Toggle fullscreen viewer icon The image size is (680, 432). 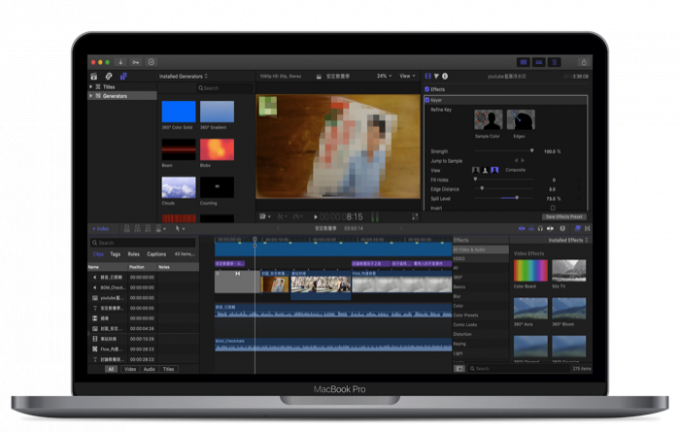click(413, 216)
